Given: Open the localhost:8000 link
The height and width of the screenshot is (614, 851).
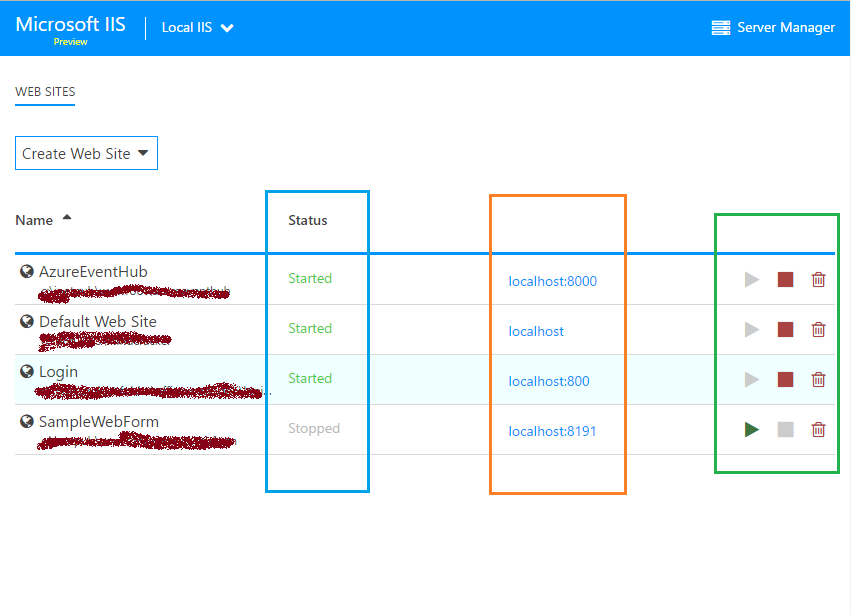Looking at the screenshot, I should 552,281.
